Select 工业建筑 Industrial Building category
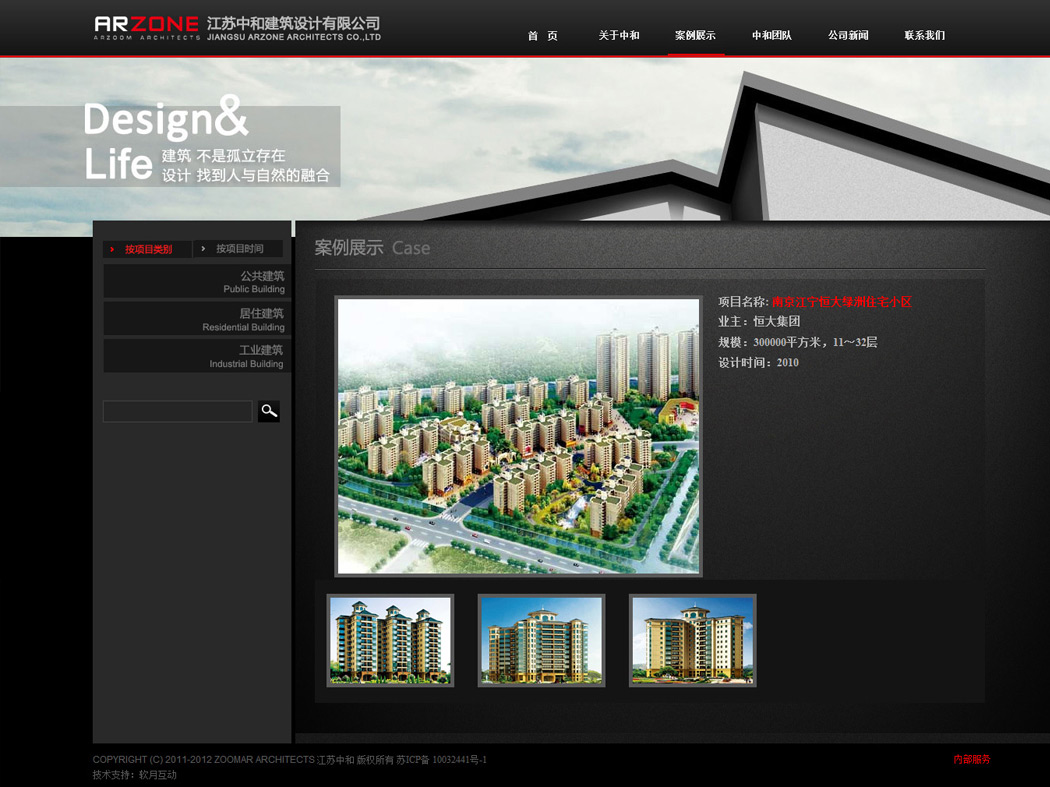1050x787 pixels. [197, 357]
